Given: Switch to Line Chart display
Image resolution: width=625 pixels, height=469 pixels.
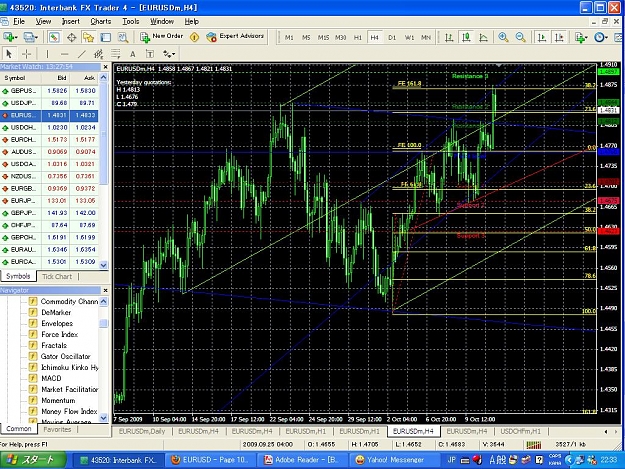Looking at the screenshot, I should tap(483, 37).
